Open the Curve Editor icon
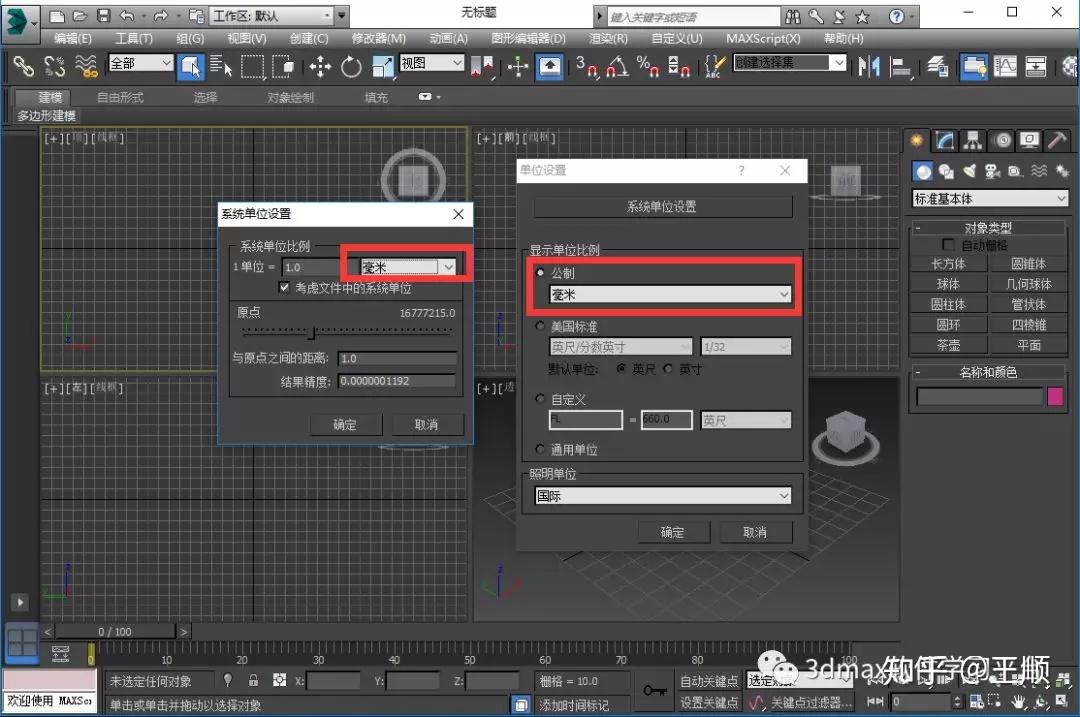This screenshot has height=717, width=1080. click(1005, 67)
